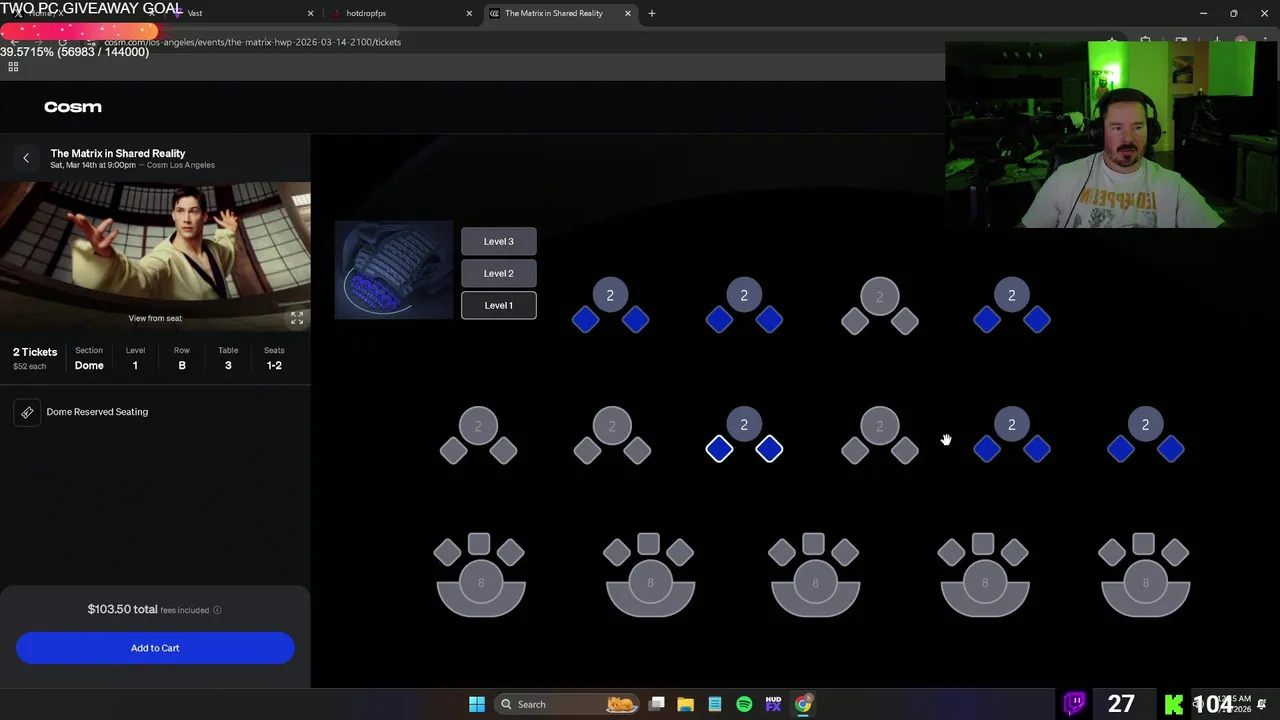This screenshot has height=720, width=1280.
Task: Select last top-row table's number 2 circle
Action: tap(1012, 295)
